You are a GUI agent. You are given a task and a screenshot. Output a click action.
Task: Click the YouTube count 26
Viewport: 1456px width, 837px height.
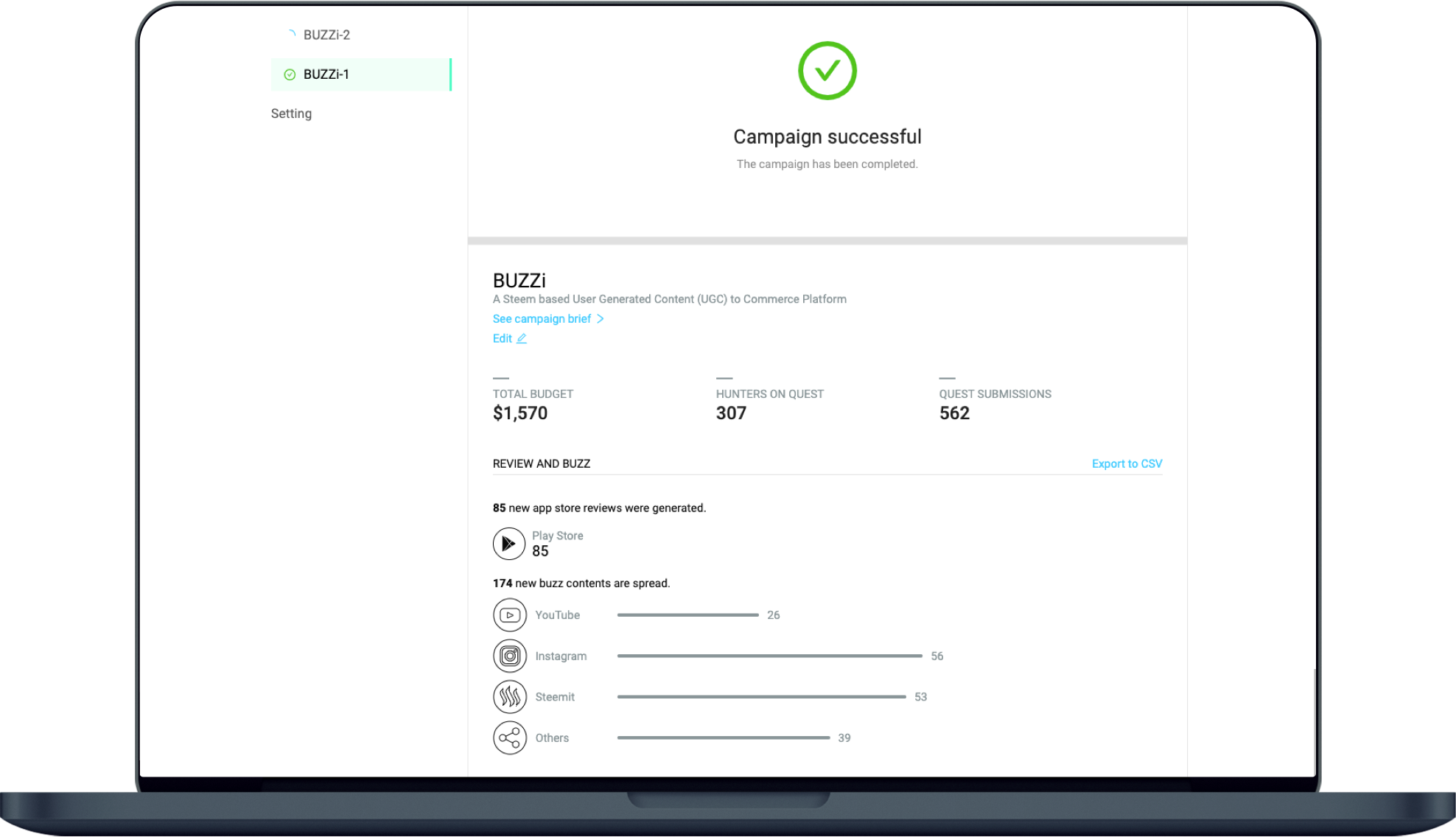click(773, 615)
